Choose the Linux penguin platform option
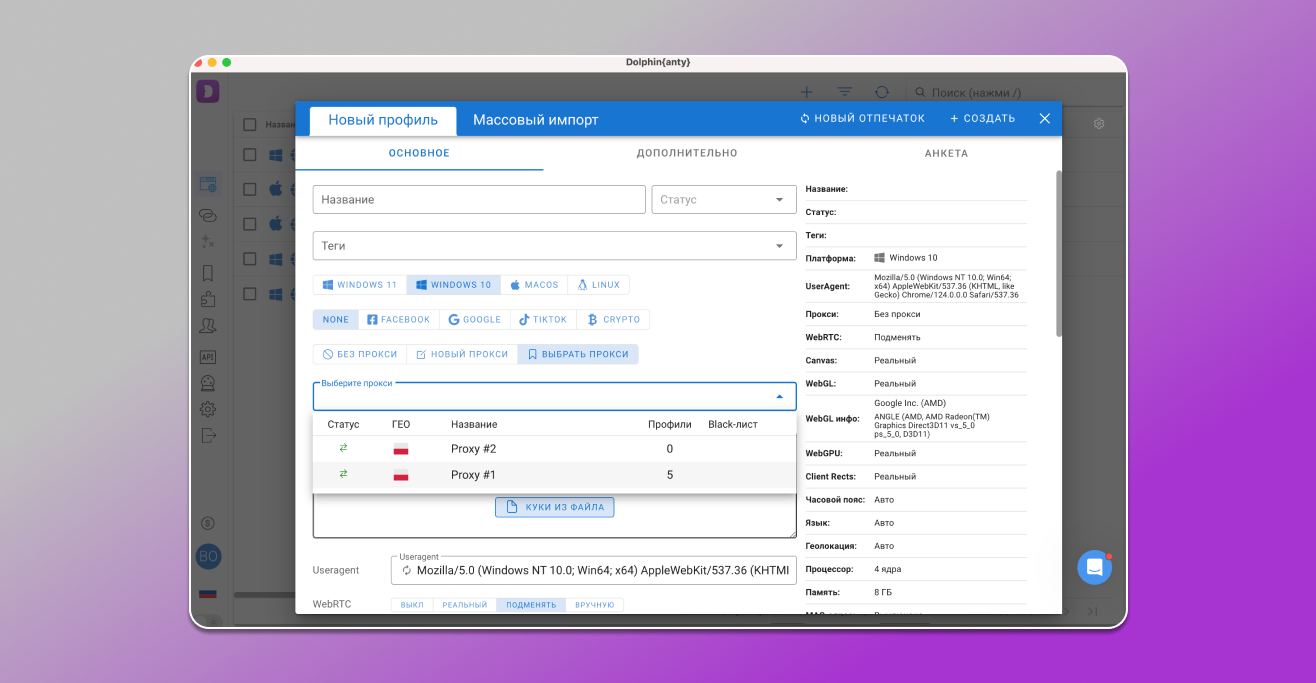The height and width of the screenshot is (683, 1316). (x=598, y=285)
